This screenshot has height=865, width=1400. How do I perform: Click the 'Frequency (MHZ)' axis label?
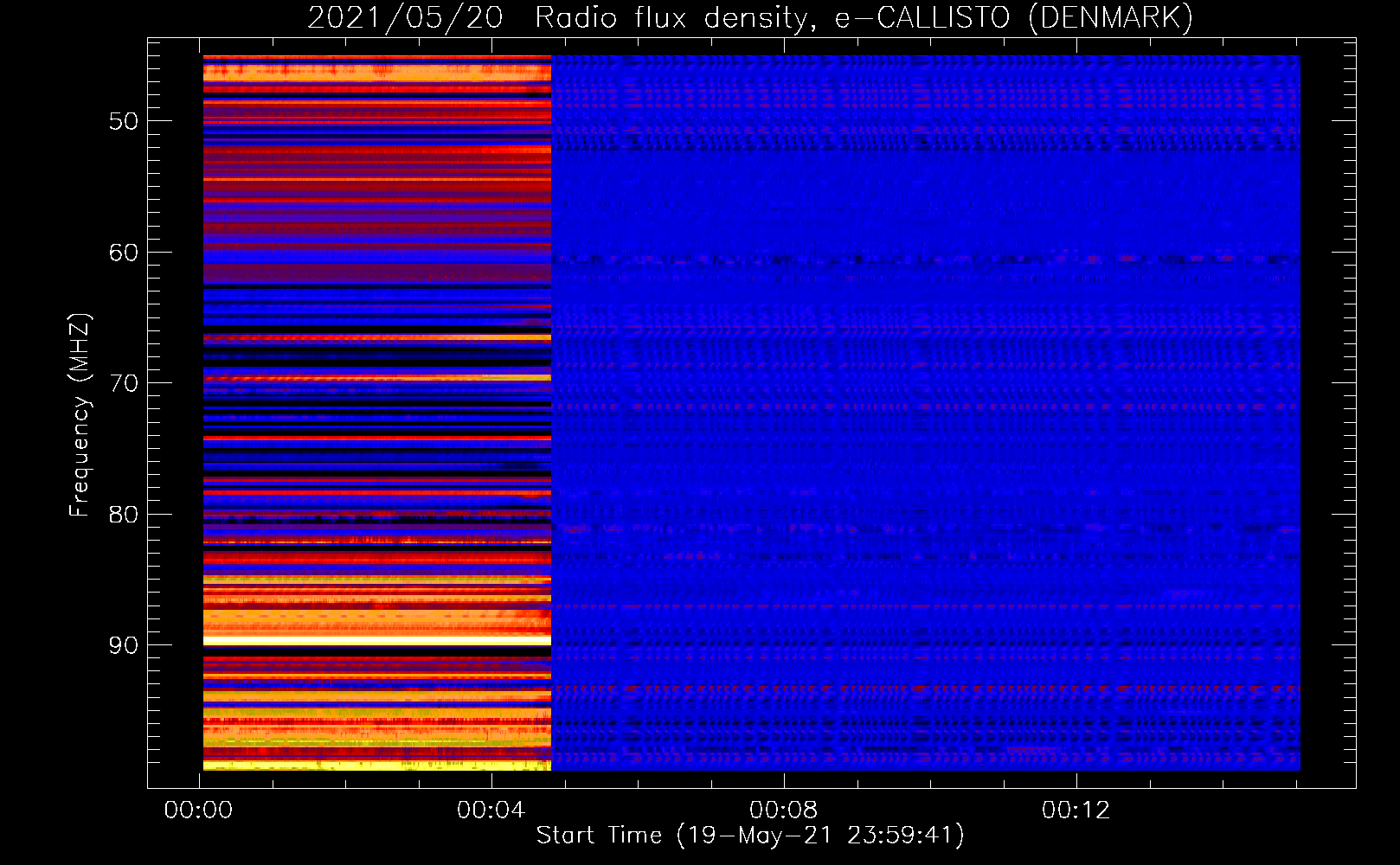pos(80,415)
